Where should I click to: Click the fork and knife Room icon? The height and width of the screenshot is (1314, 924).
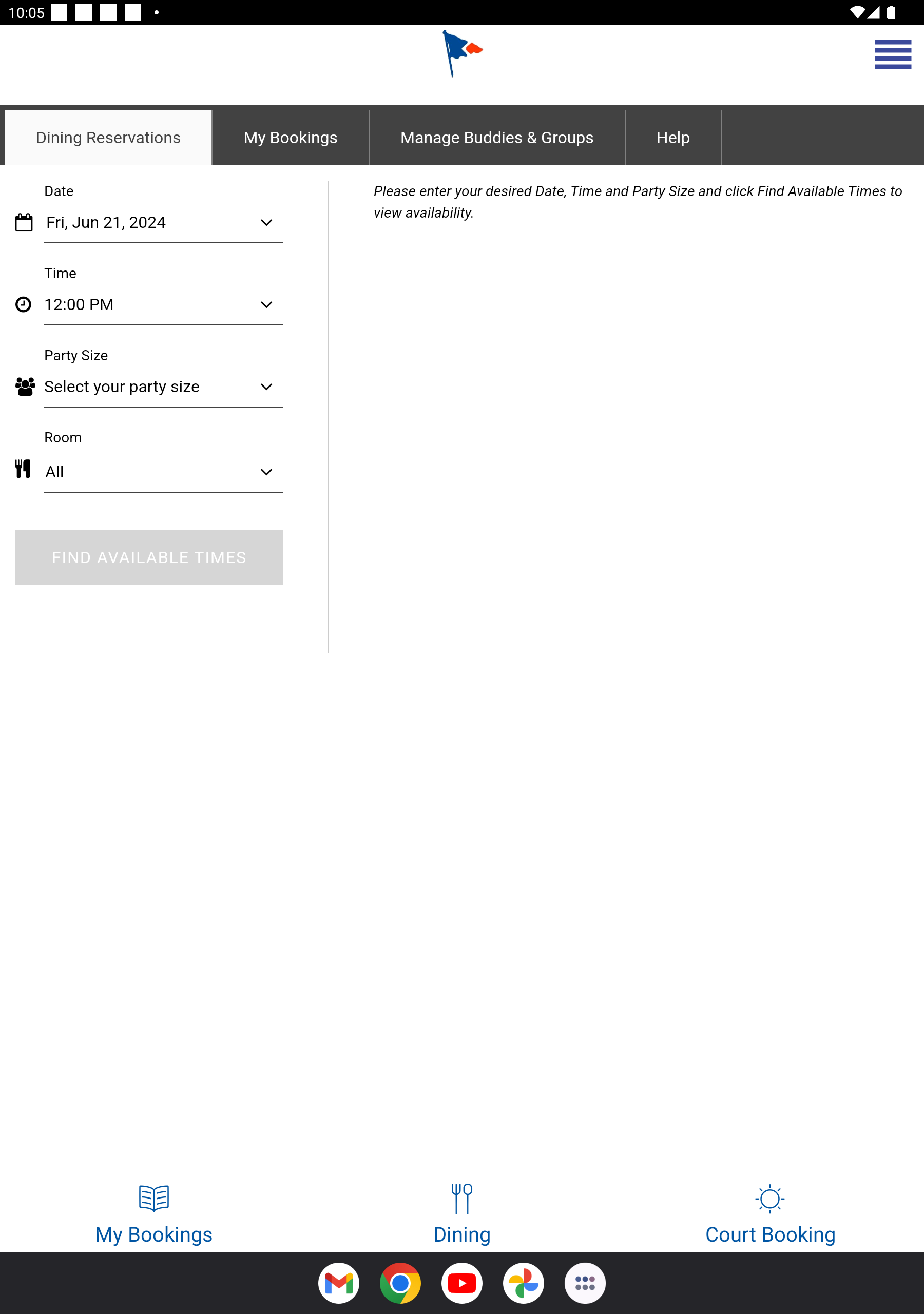[x=23, y=469]
